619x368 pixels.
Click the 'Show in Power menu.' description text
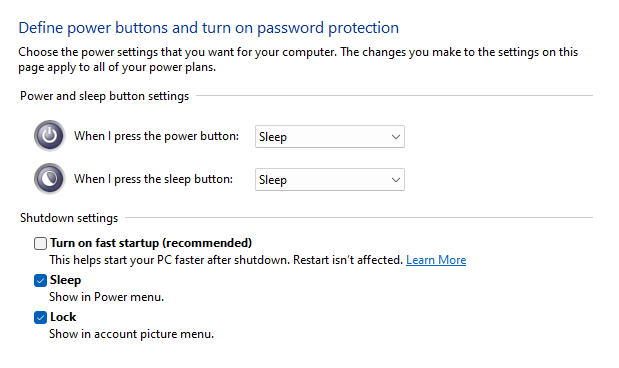(x=106, y=297)
